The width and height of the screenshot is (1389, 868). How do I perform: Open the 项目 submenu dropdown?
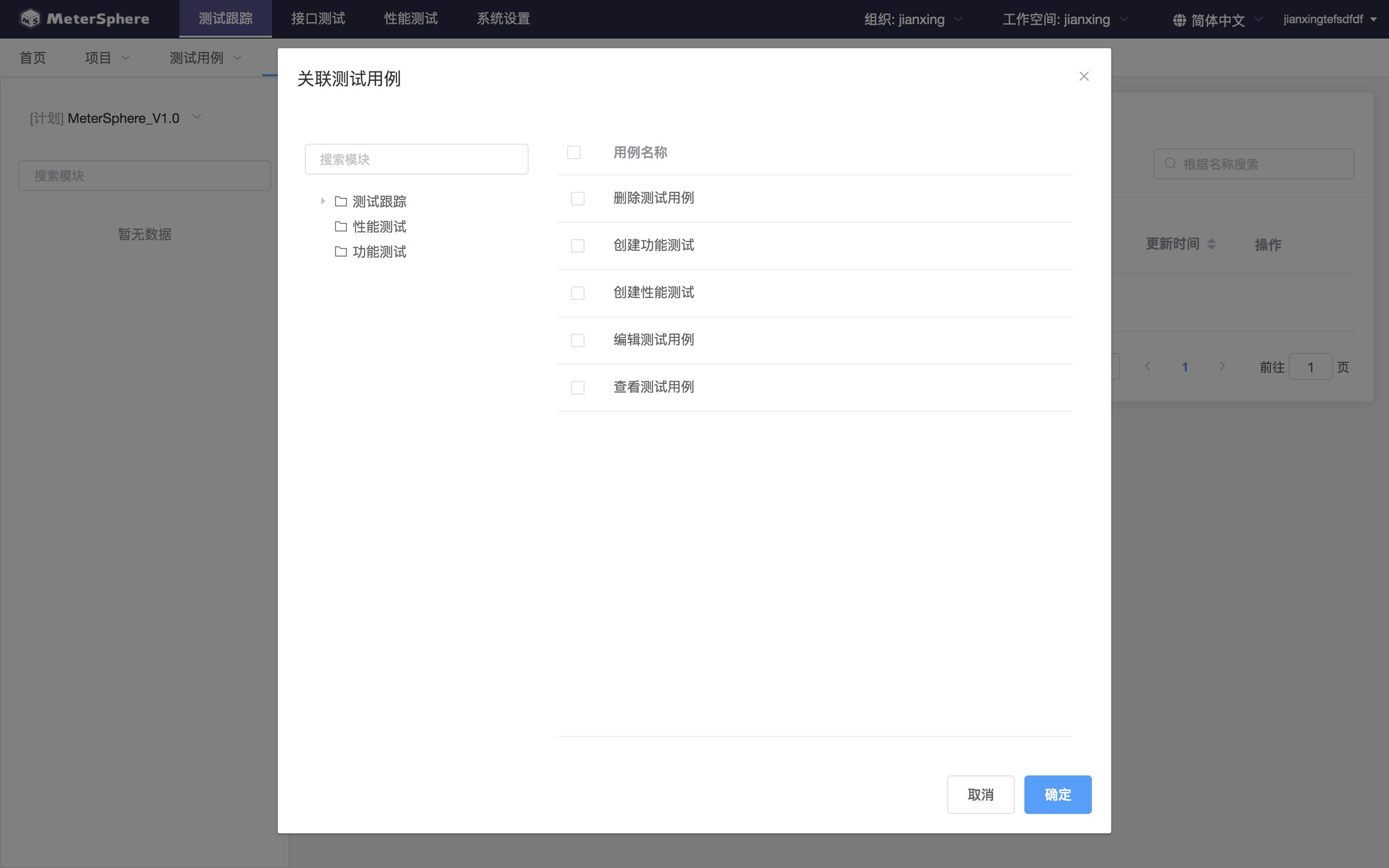(108, 57)
